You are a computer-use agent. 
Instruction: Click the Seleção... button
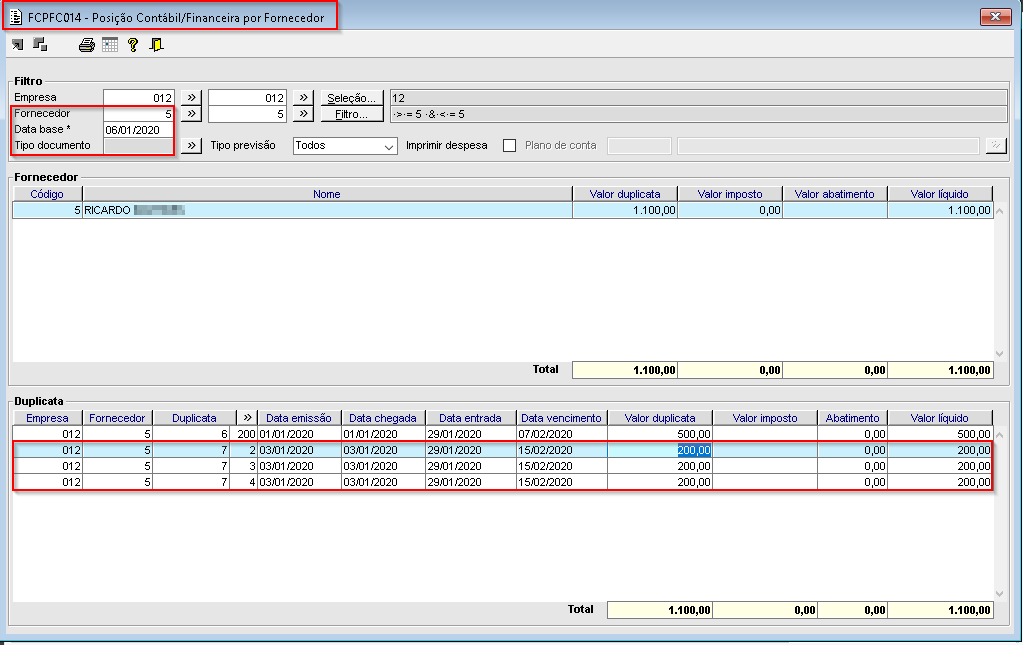(351, 98)
